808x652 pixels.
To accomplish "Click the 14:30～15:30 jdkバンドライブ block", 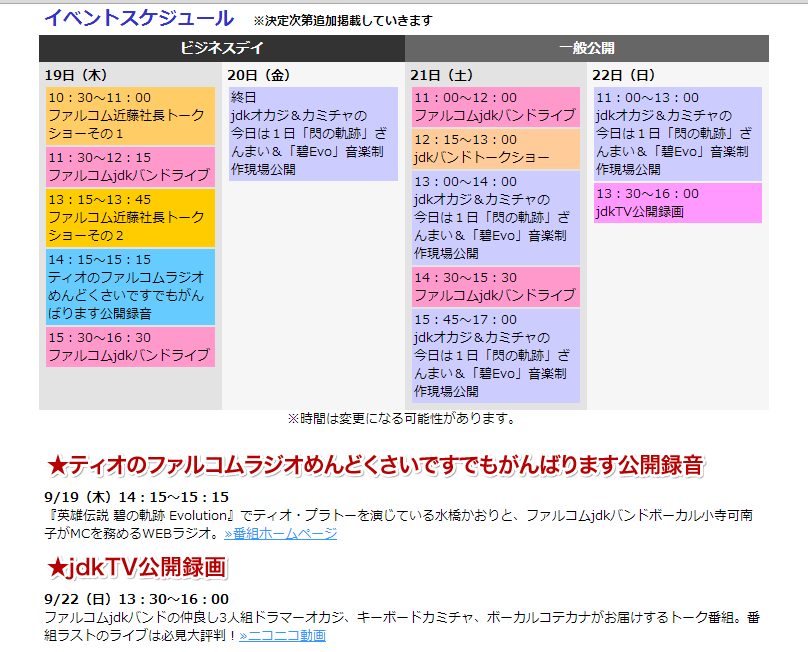I will 496,287.
